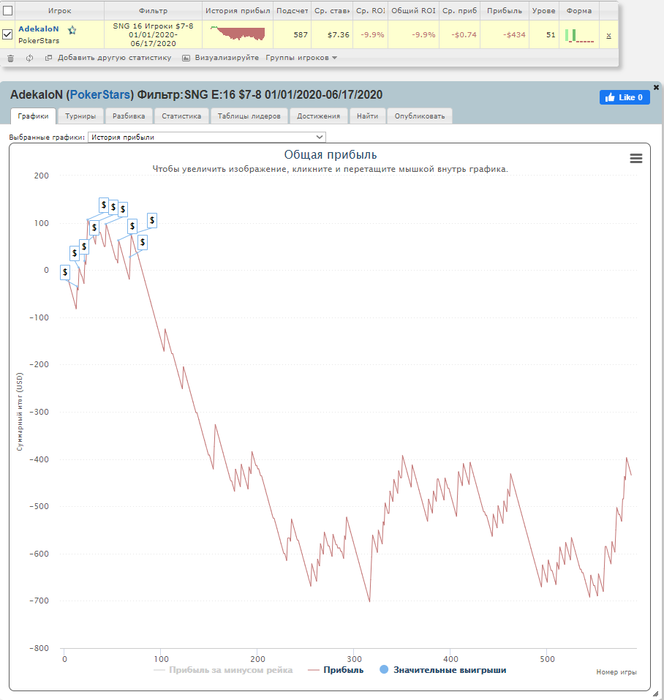Viewport: 664px width, 700px height.
Task: Click the SNG 16 Игроки $7-8 filter cell
Action: pos(153,34)
